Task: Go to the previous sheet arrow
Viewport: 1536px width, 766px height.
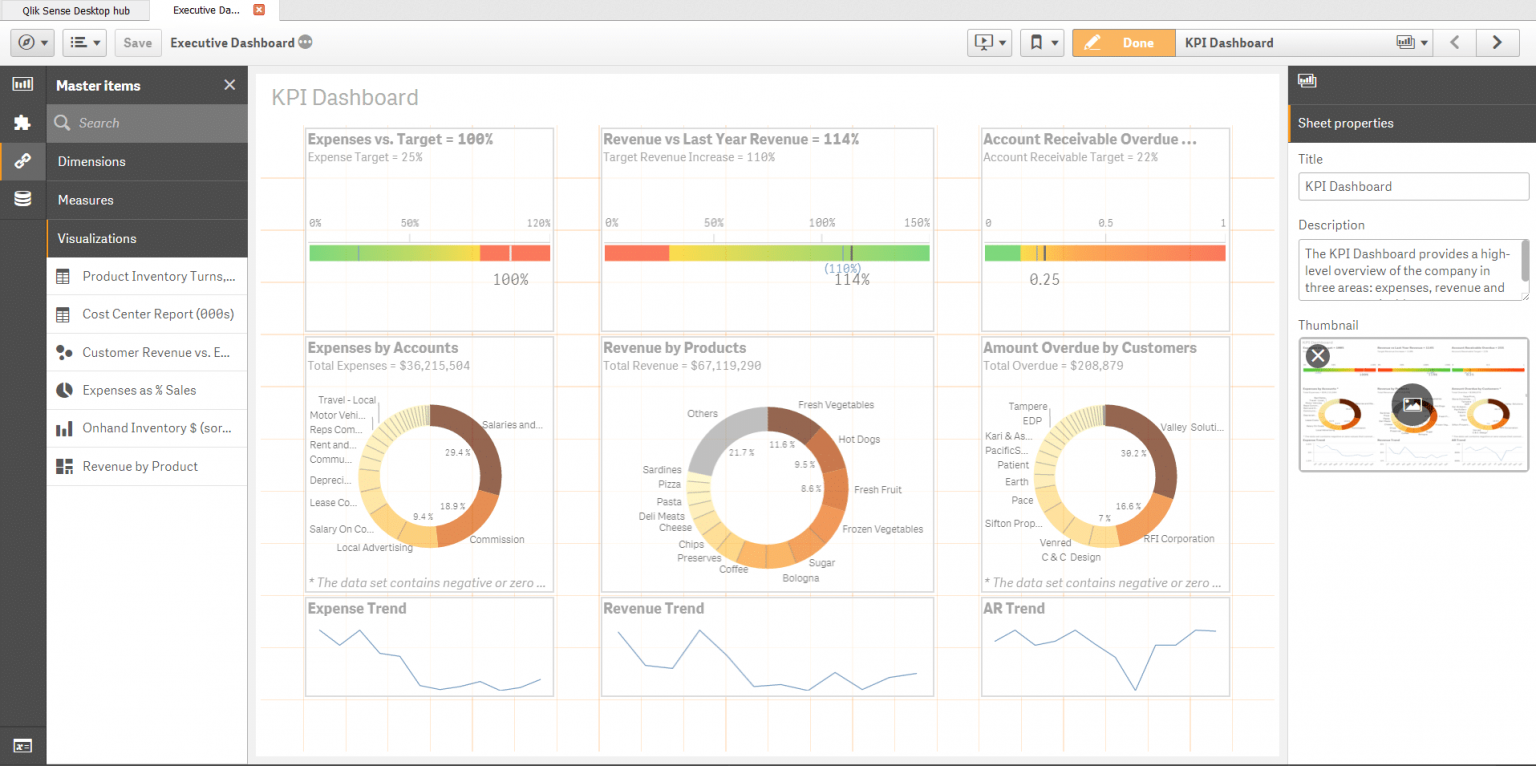Action: 1456,42
